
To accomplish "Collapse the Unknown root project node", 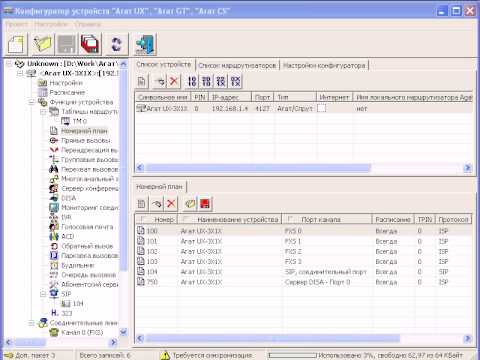I will (x=9, y=63).
